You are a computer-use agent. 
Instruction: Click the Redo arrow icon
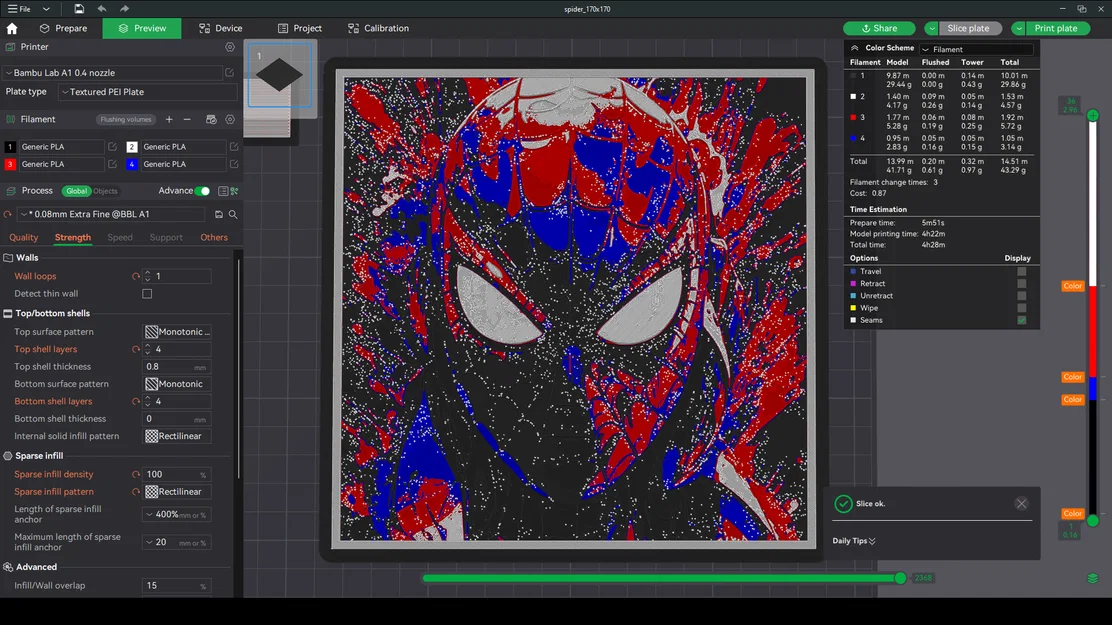point(122,8)
